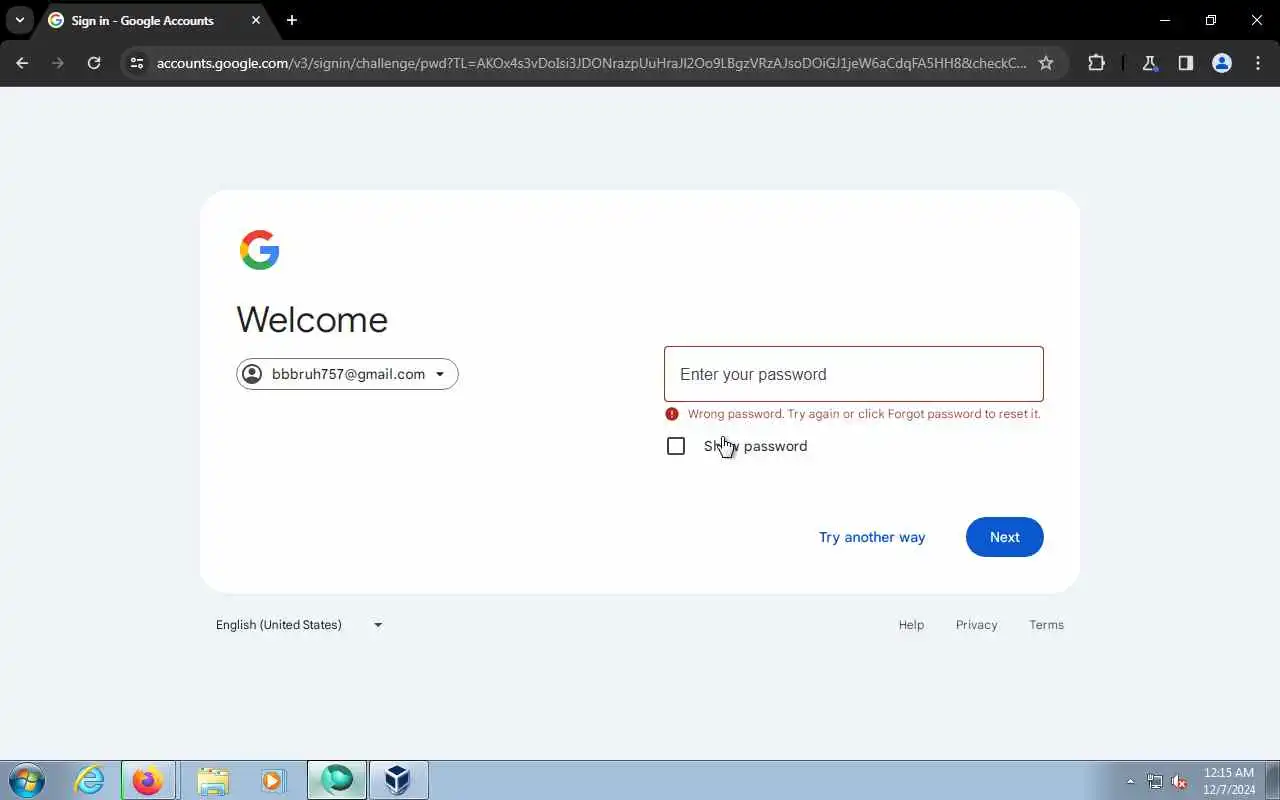
Task: Click the Try another way link
Action: (872, 537)
